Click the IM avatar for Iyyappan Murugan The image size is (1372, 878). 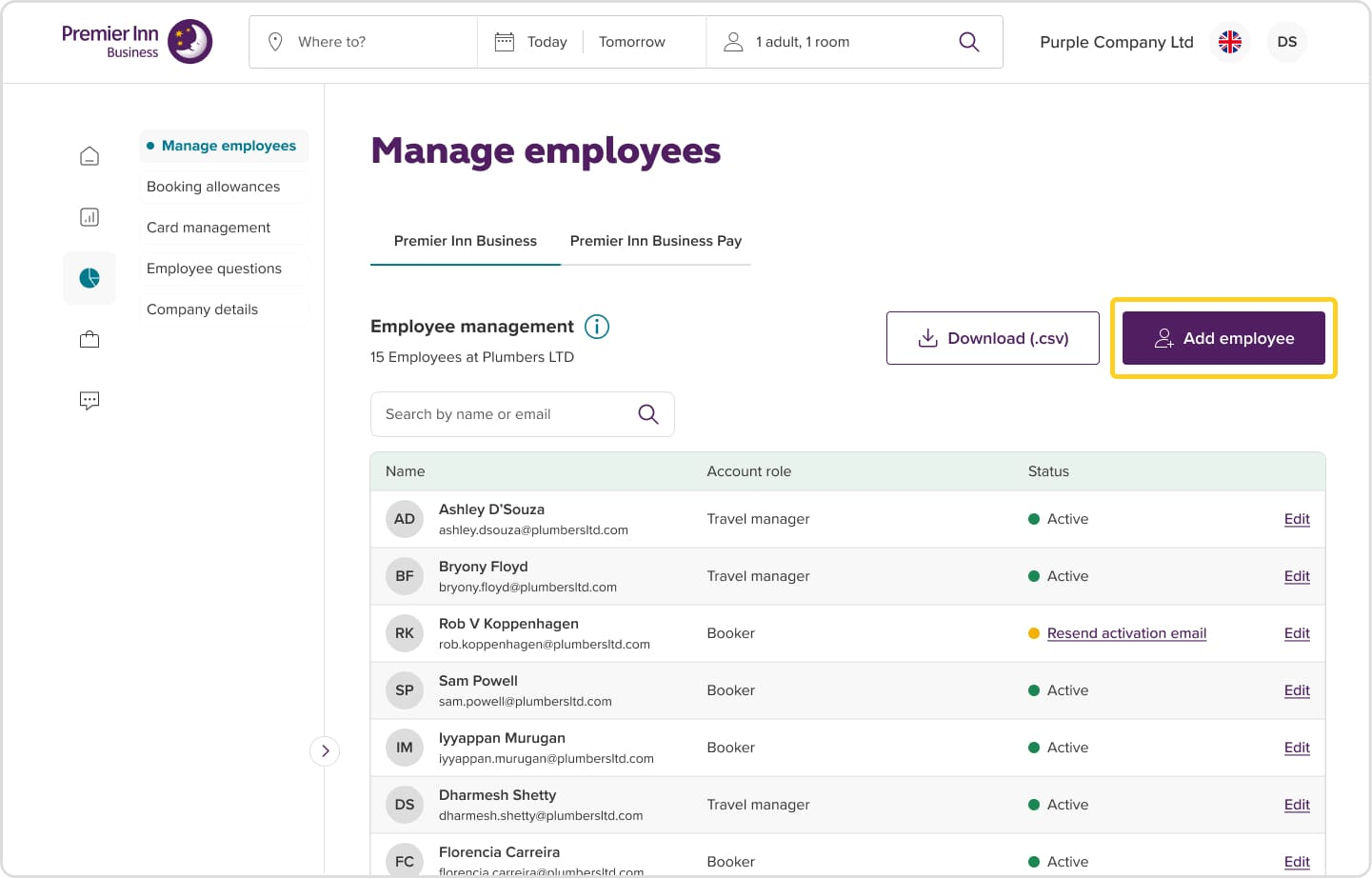(405, 748)
